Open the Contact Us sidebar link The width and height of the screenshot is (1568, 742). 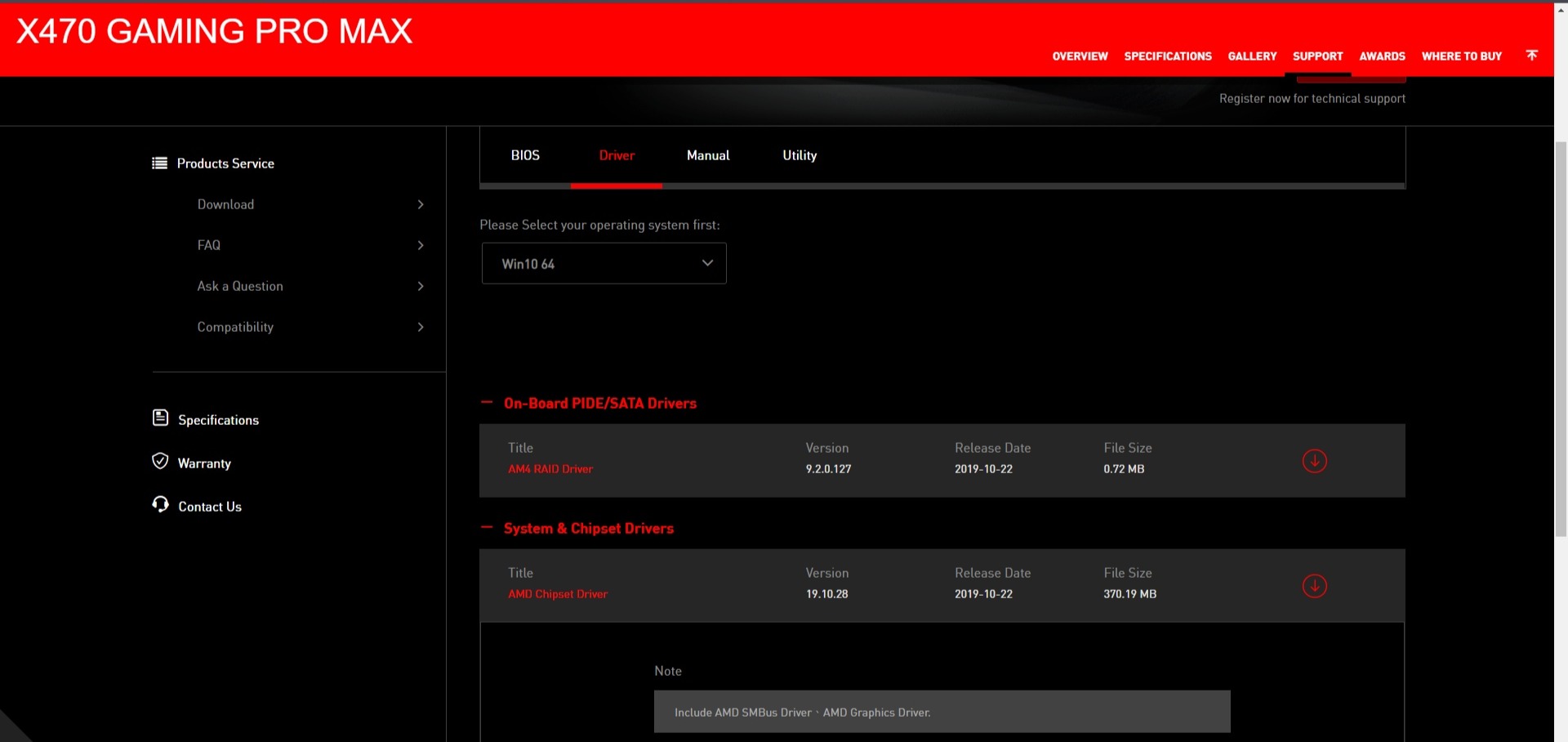[210, 507]
